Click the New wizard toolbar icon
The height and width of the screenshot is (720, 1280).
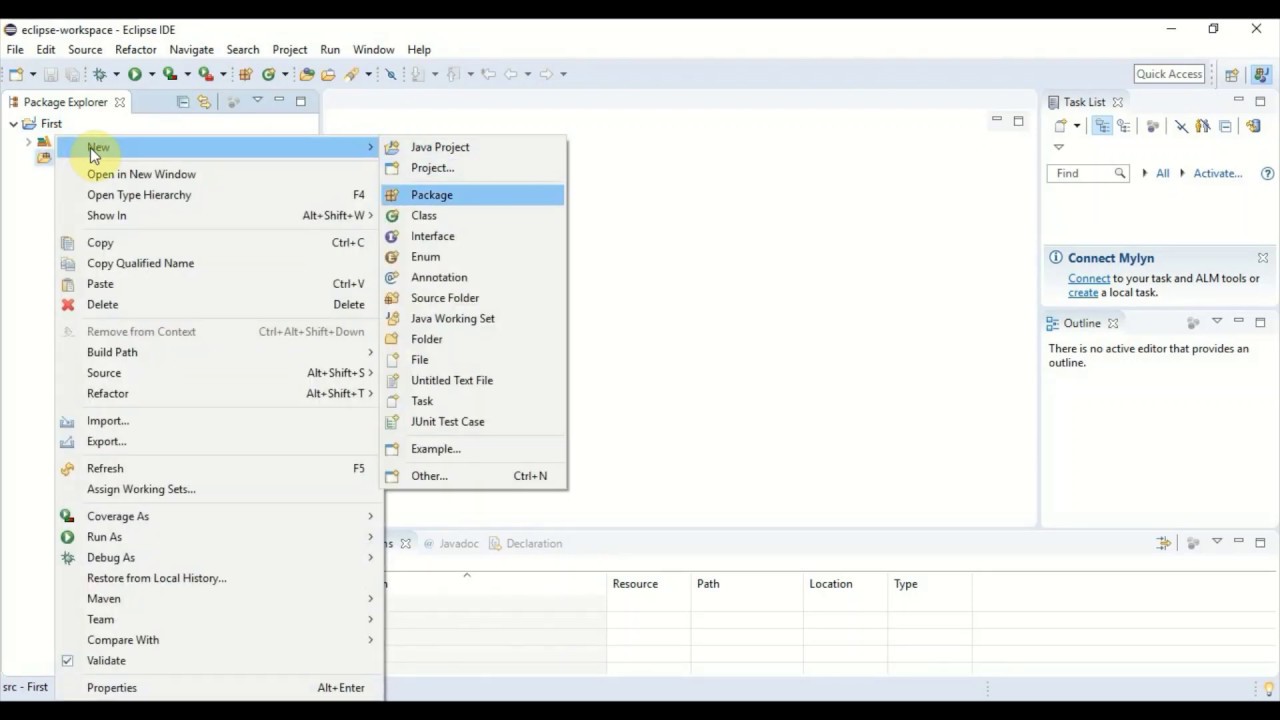(x=16, y=74)
